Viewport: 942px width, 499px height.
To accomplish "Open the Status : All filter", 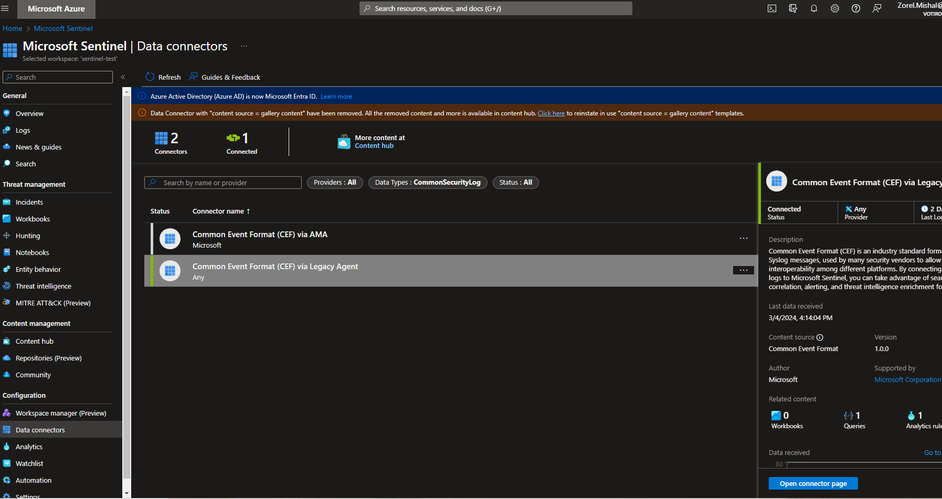I will click(x=515, y=183).
